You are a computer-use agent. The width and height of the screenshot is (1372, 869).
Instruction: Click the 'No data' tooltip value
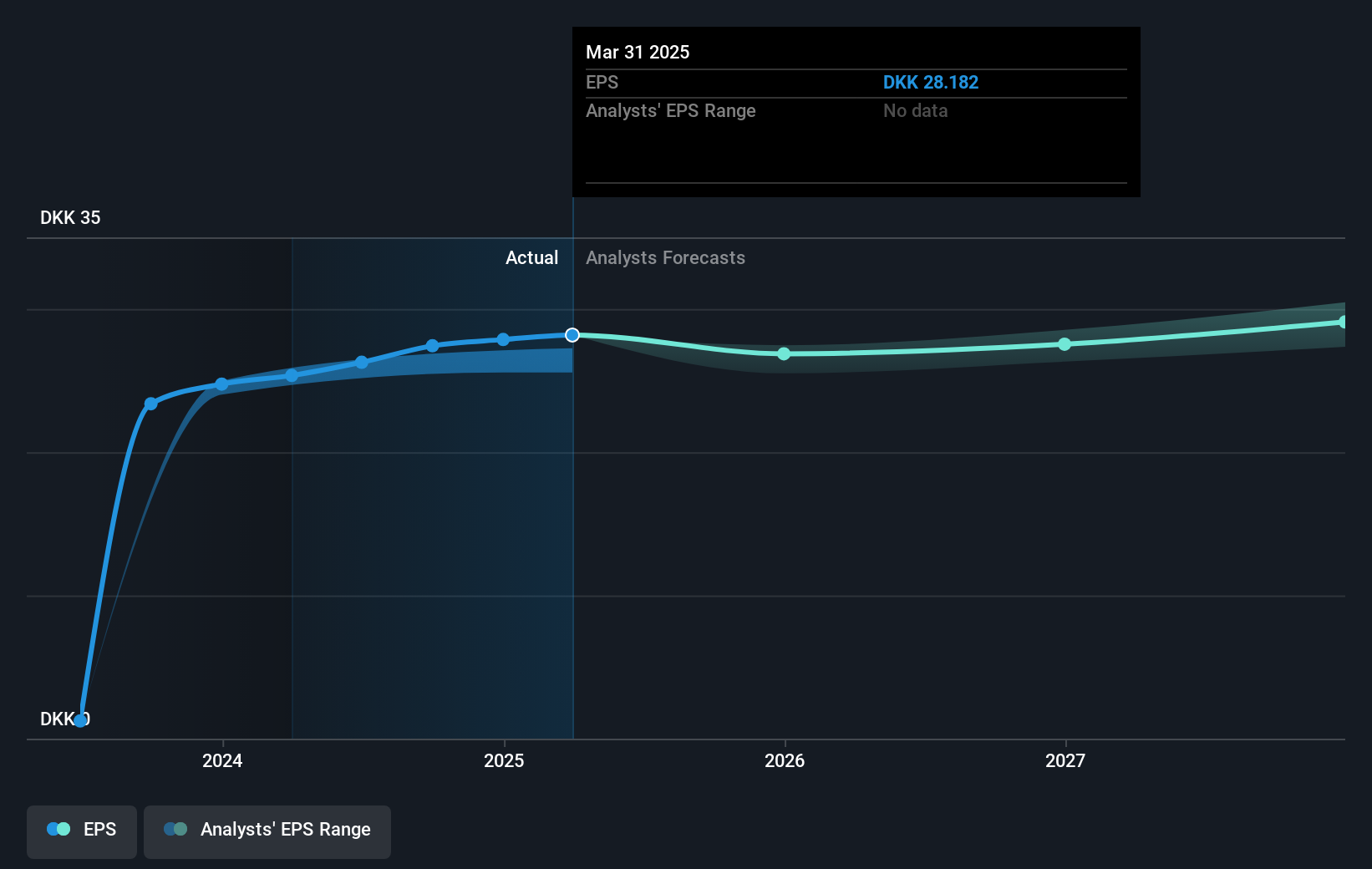pyautogui.click(x=916, y=111)
